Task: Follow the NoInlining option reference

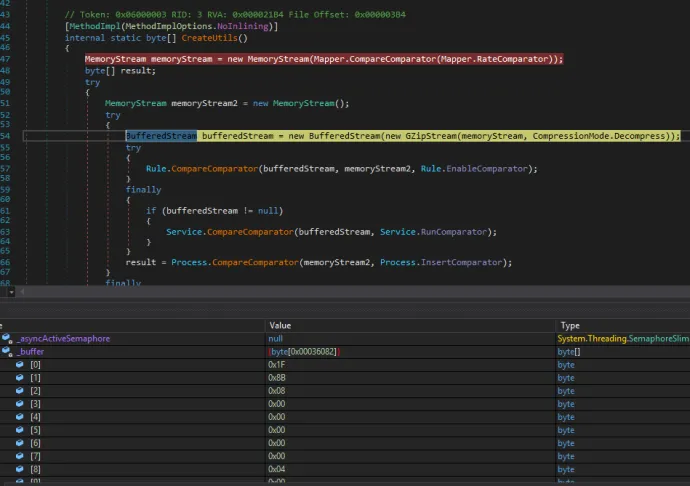Action: pos(242,26)
